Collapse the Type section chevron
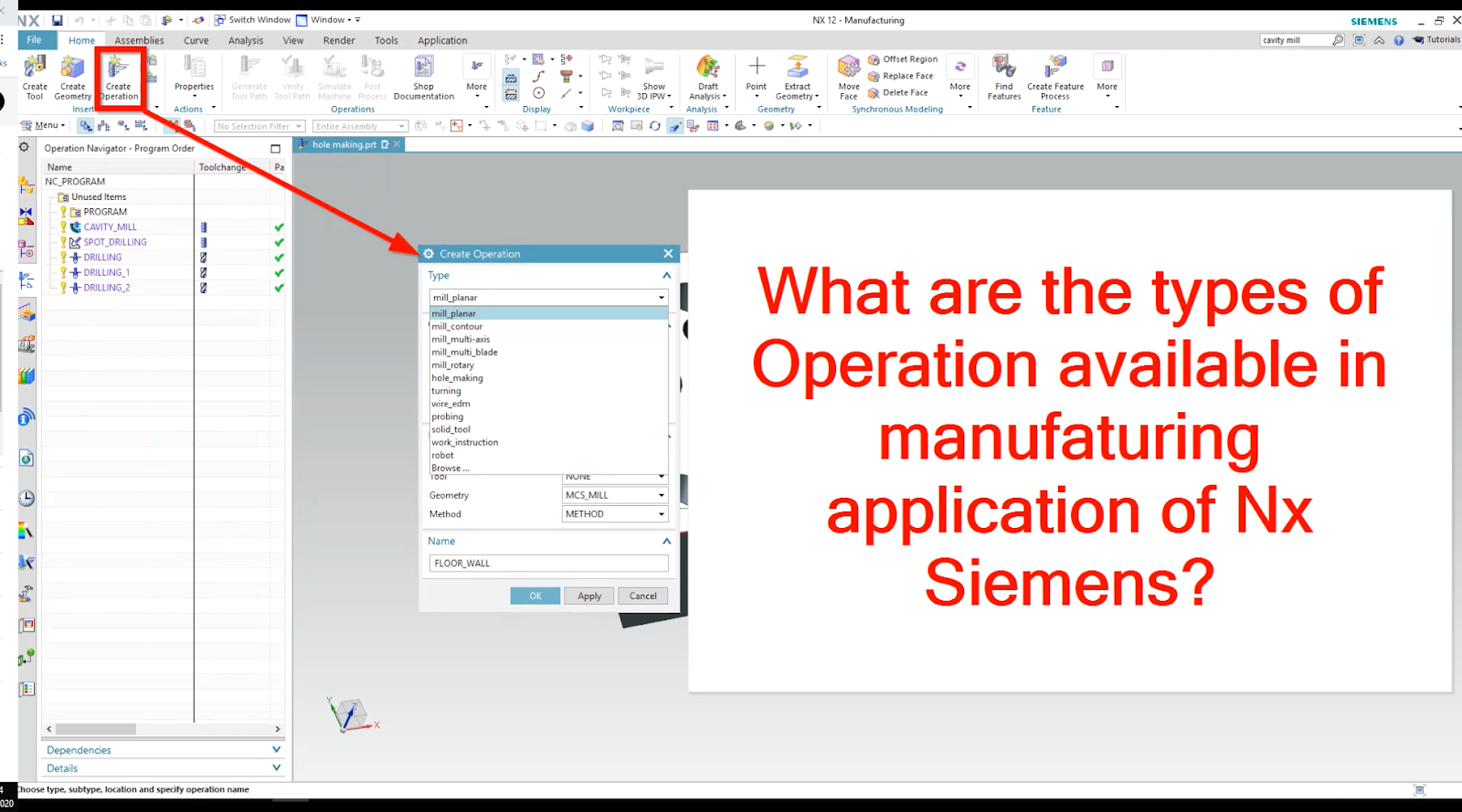This screenshot has width=1462, height=812. [x=666, y=275]
